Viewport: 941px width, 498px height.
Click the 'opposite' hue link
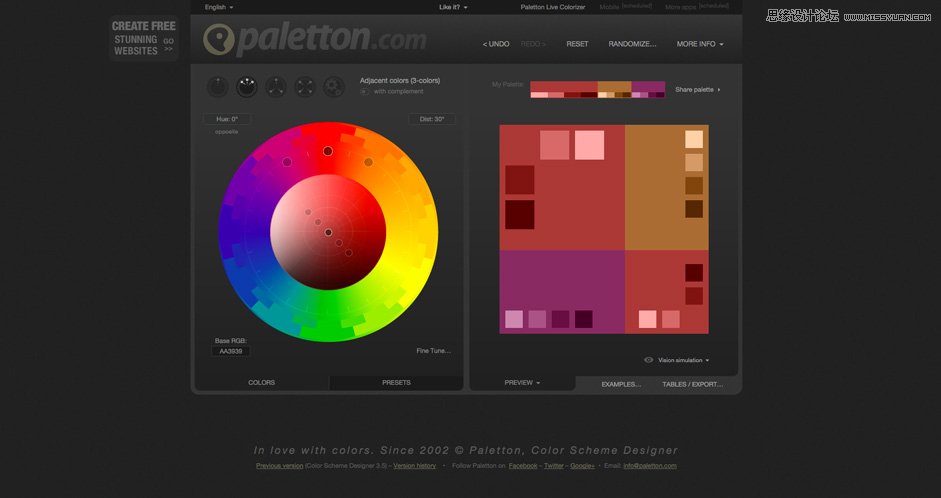click(x=227, y=131)
